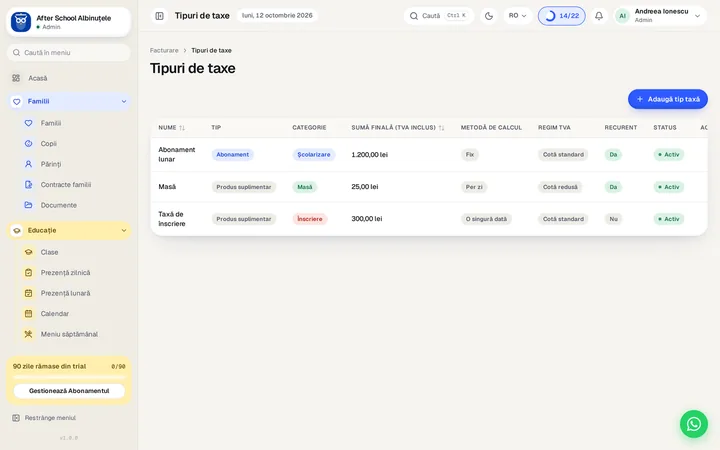Click the Prezență zilnică clipboard icon

28,273
